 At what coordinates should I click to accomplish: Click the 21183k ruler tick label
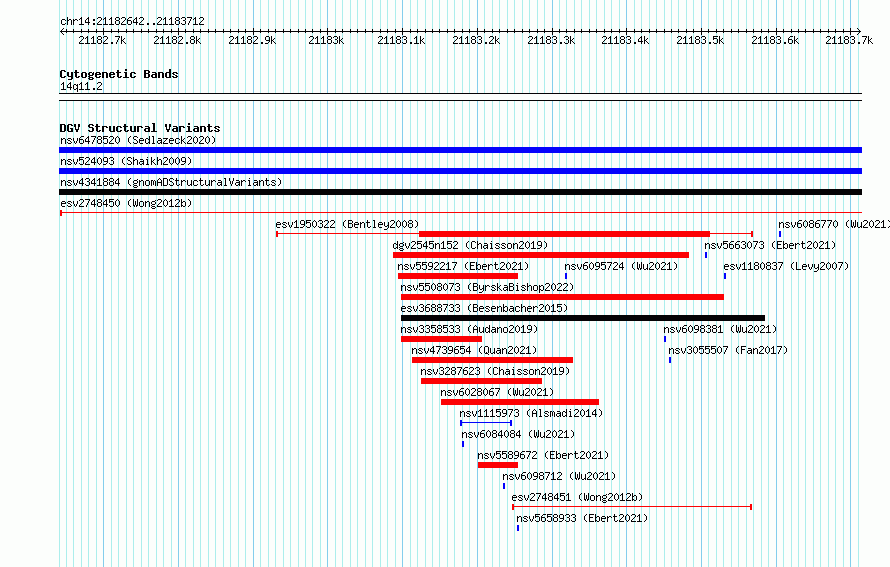pos(326,40)
